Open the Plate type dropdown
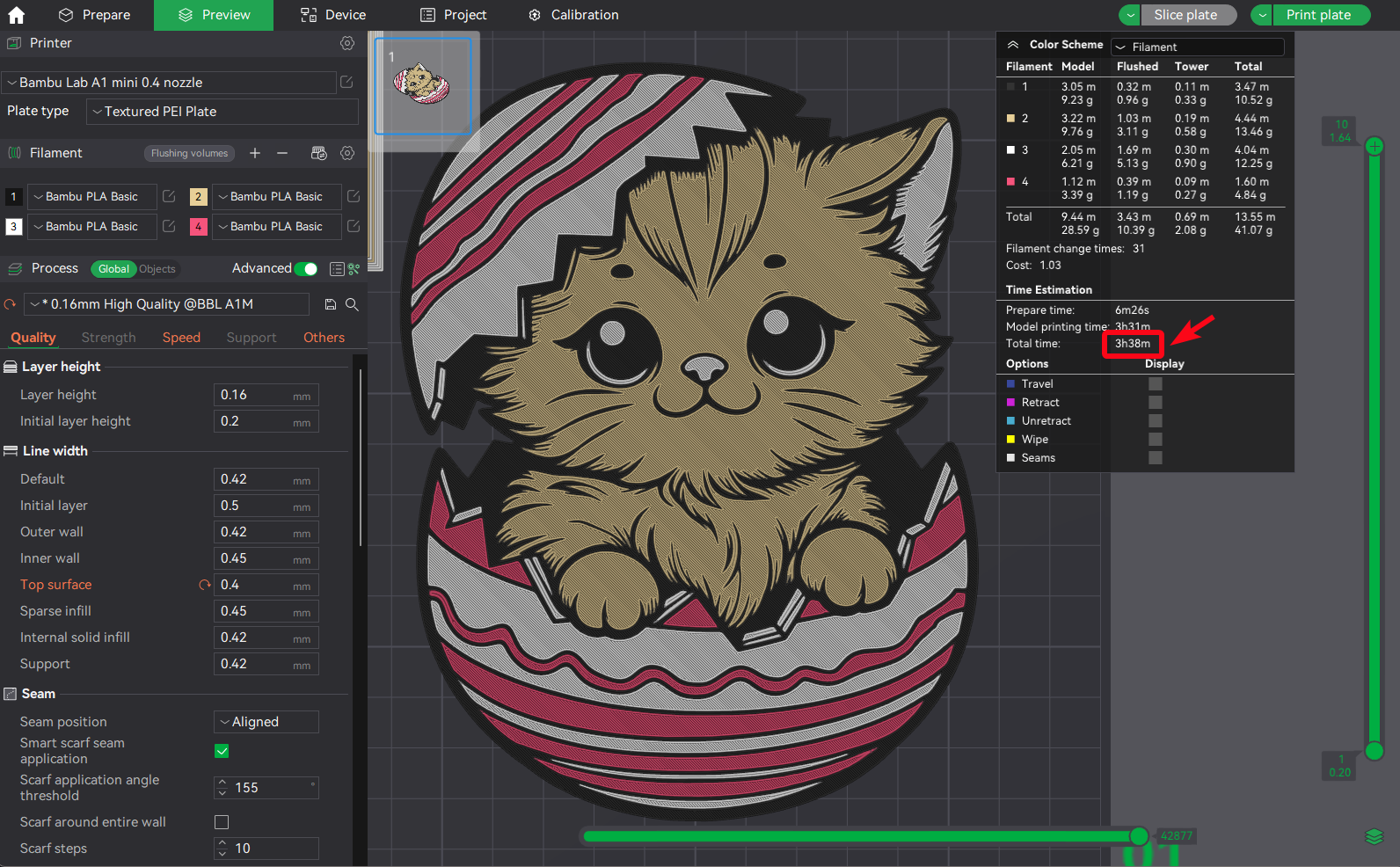 point(222,112)
